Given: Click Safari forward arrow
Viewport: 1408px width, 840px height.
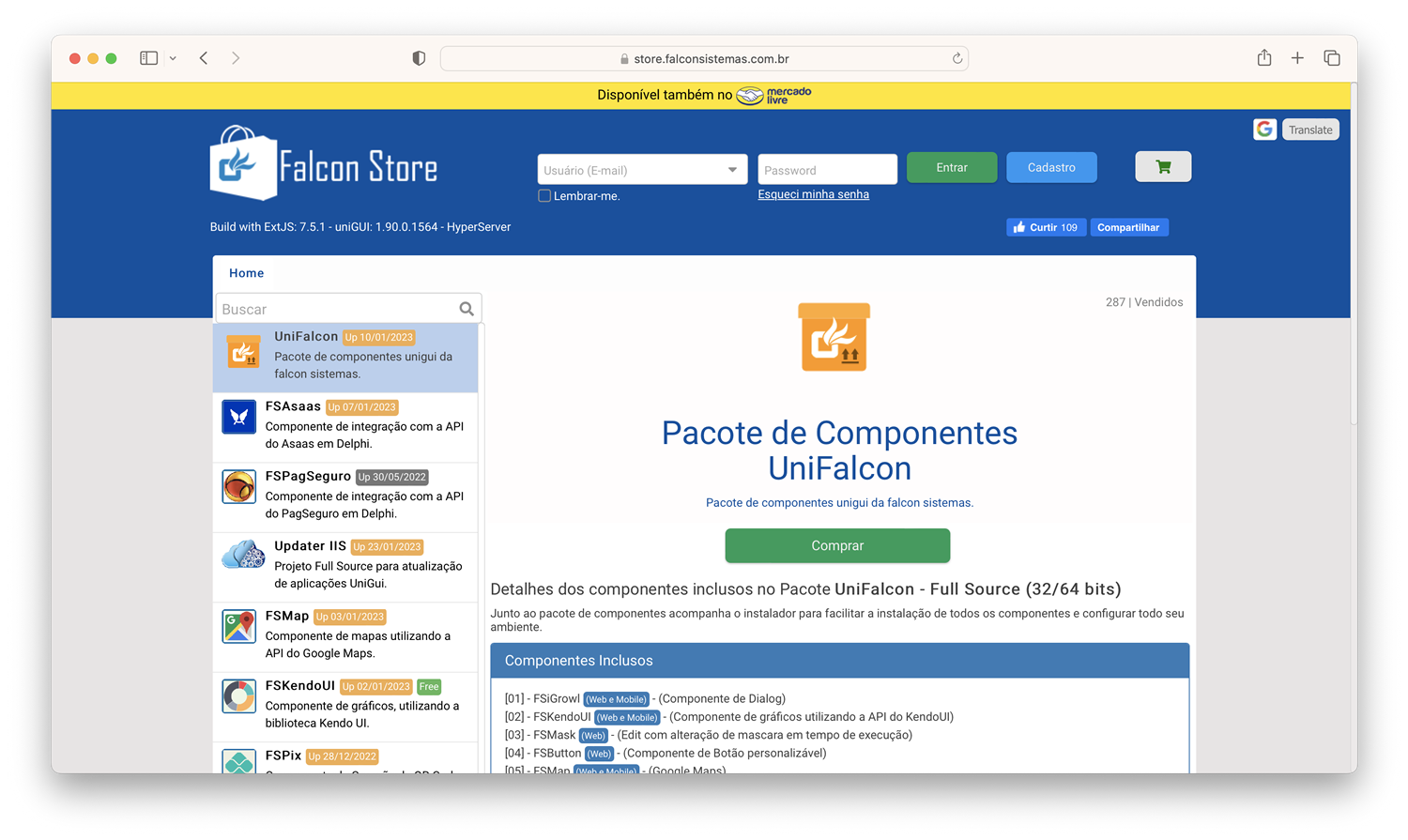Looking at the screenshot, I should [236, 58].
